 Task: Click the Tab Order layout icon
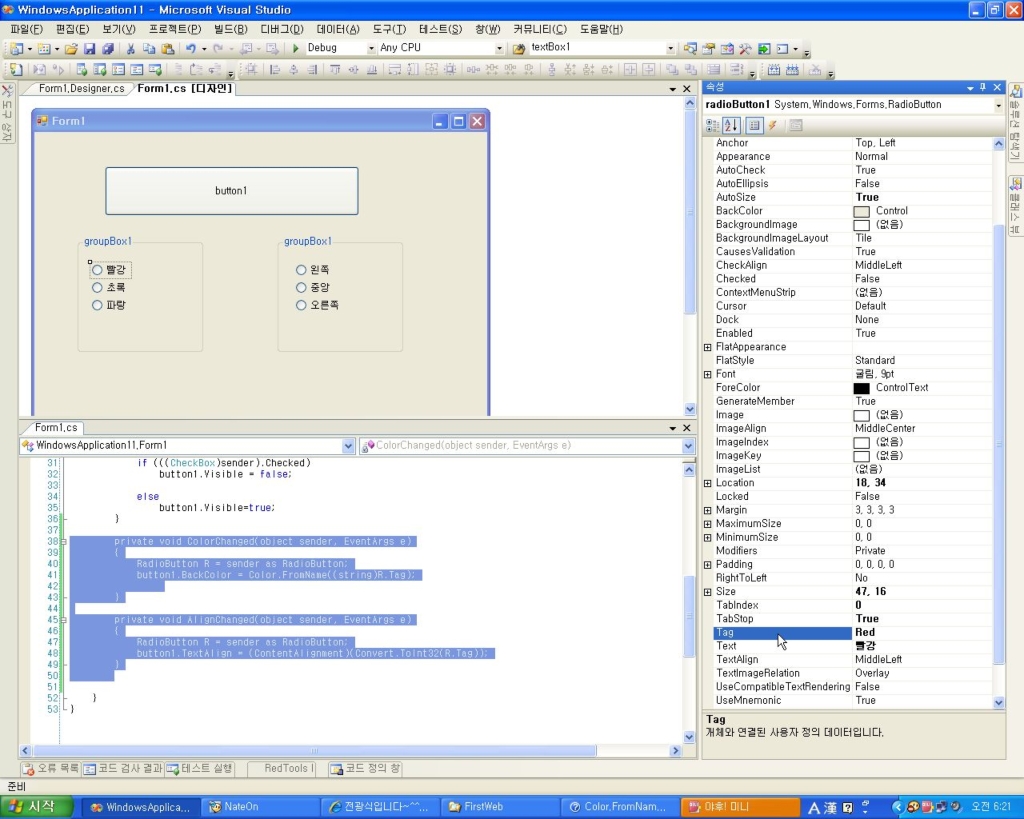[x=737, y=69]
